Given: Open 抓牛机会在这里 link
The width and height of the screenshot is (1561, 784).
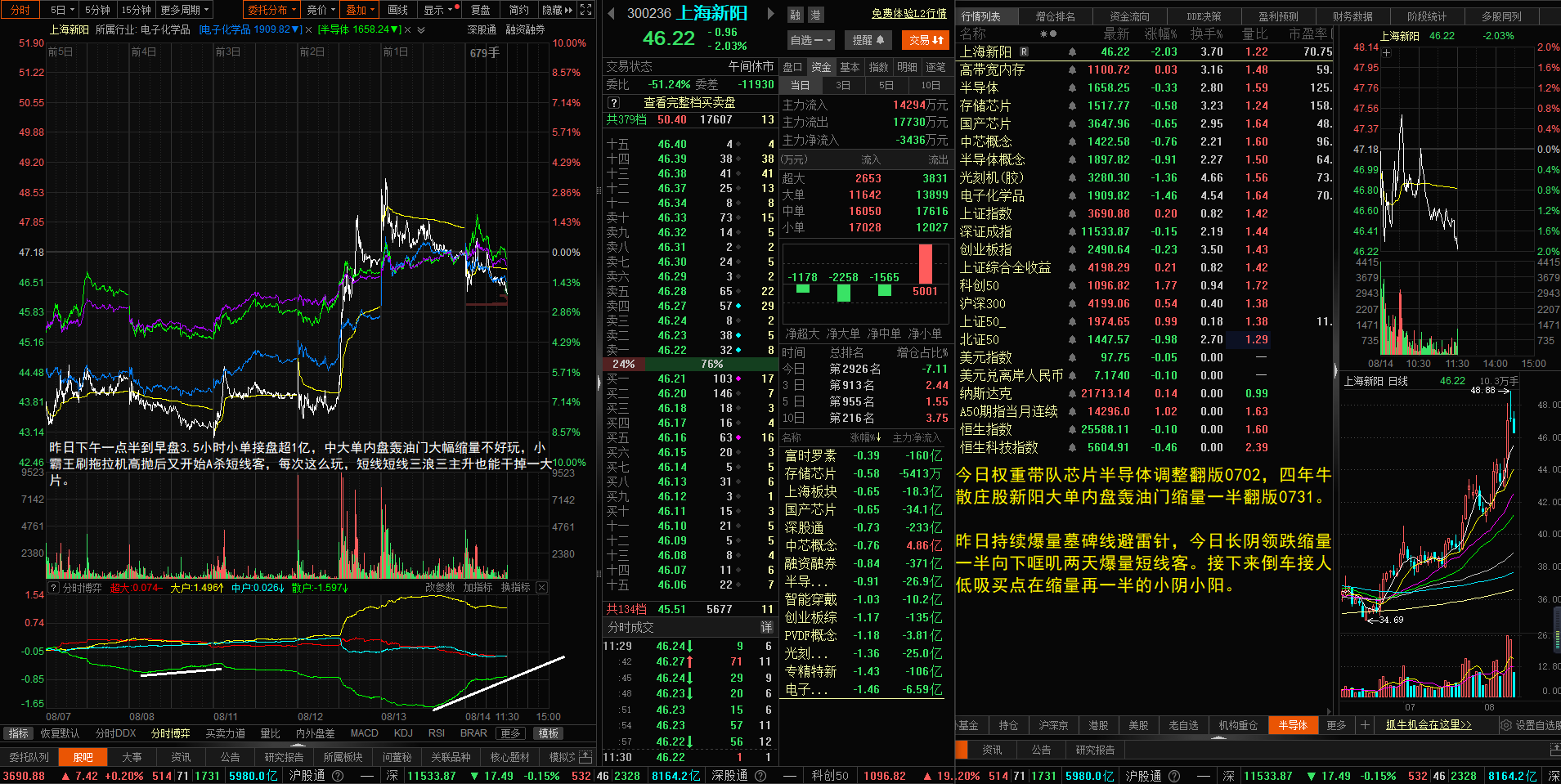Looking at the screenshot, I should (x=1429, y=725).
